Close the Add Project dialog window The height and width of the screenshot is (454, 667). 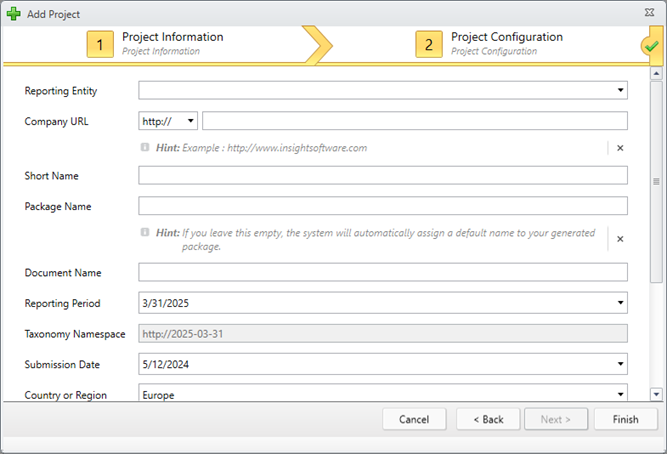point(649,13)
